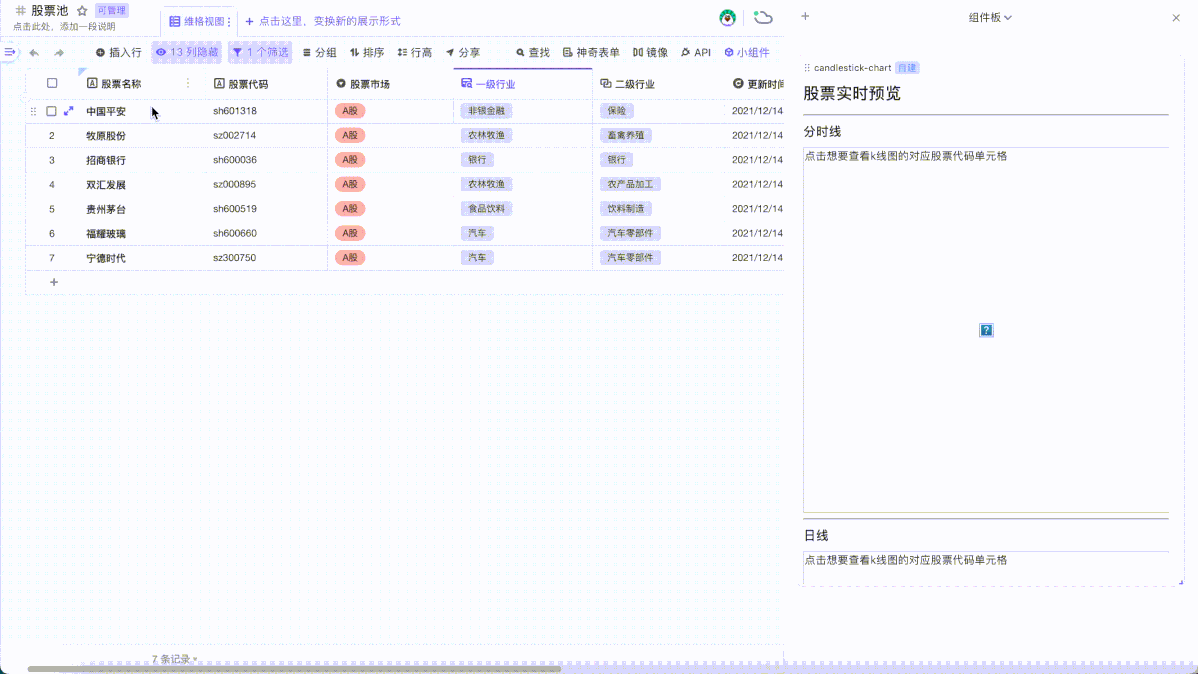Select the 贵州茅台 name cell
1198x674 pixels.
tap(140, 209)
